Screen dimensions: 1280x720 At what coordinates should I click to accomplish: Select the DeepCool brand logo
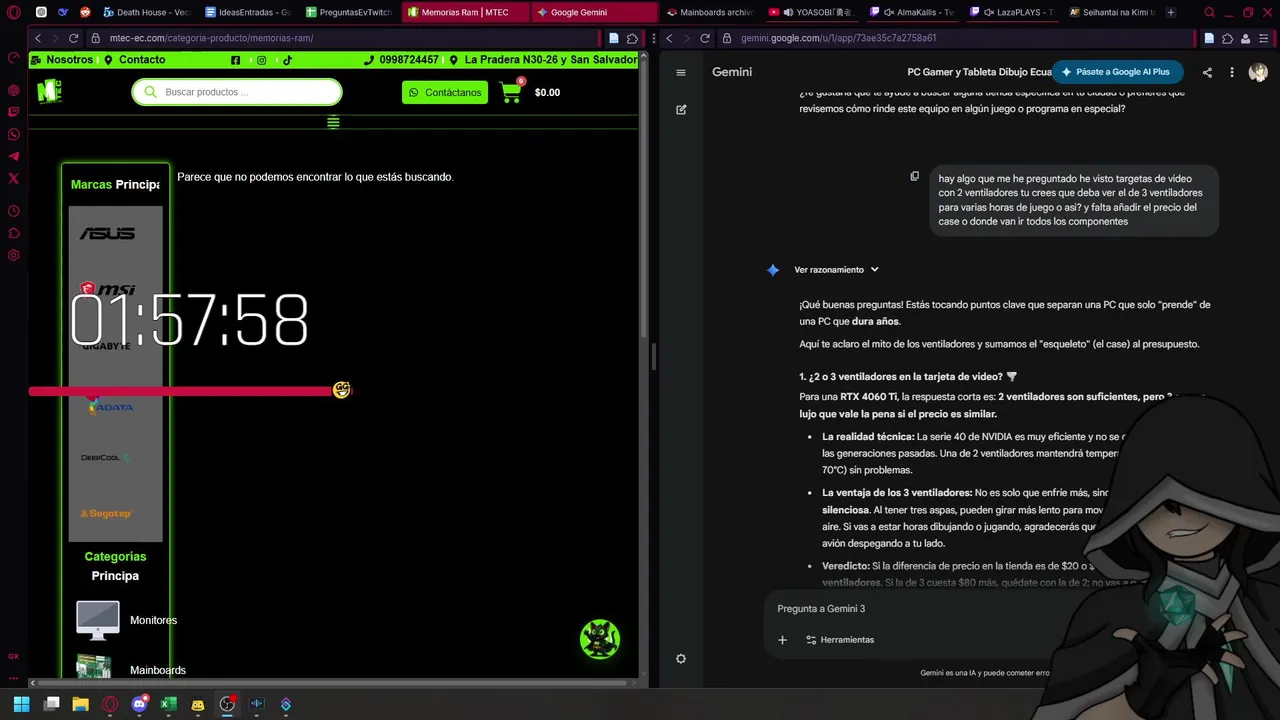(x=105, y=457)
